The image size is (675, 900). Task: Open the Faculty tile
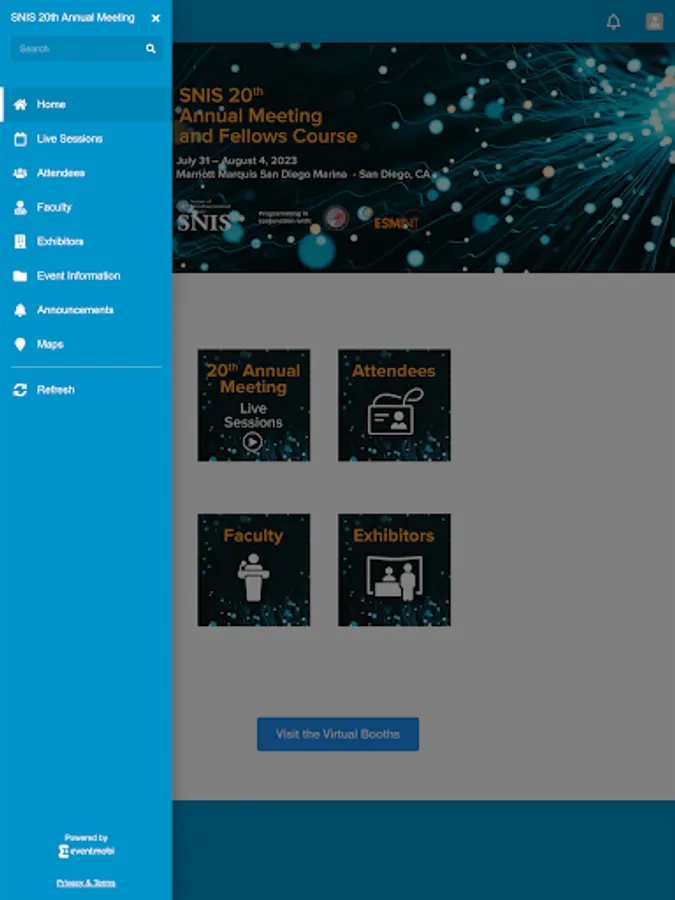coord(254,570)
